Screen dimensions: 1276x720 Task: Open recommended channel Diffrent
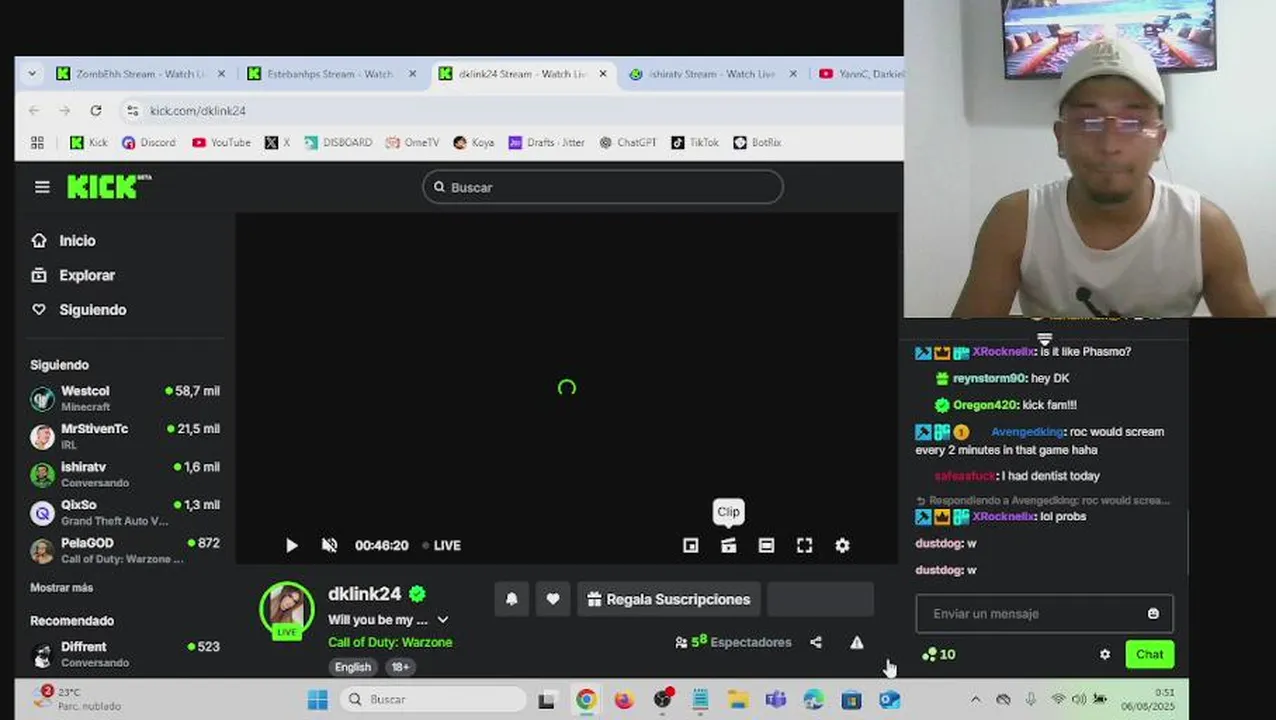coord(125,654)
